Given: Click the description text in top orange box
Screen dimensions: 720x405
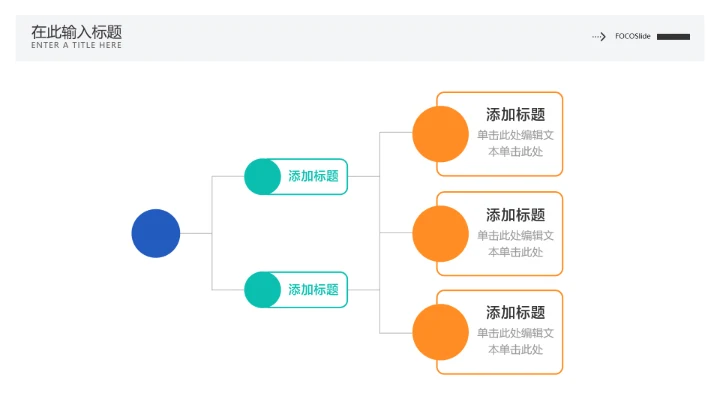Looking at the screenshot, I should point(515,143).
